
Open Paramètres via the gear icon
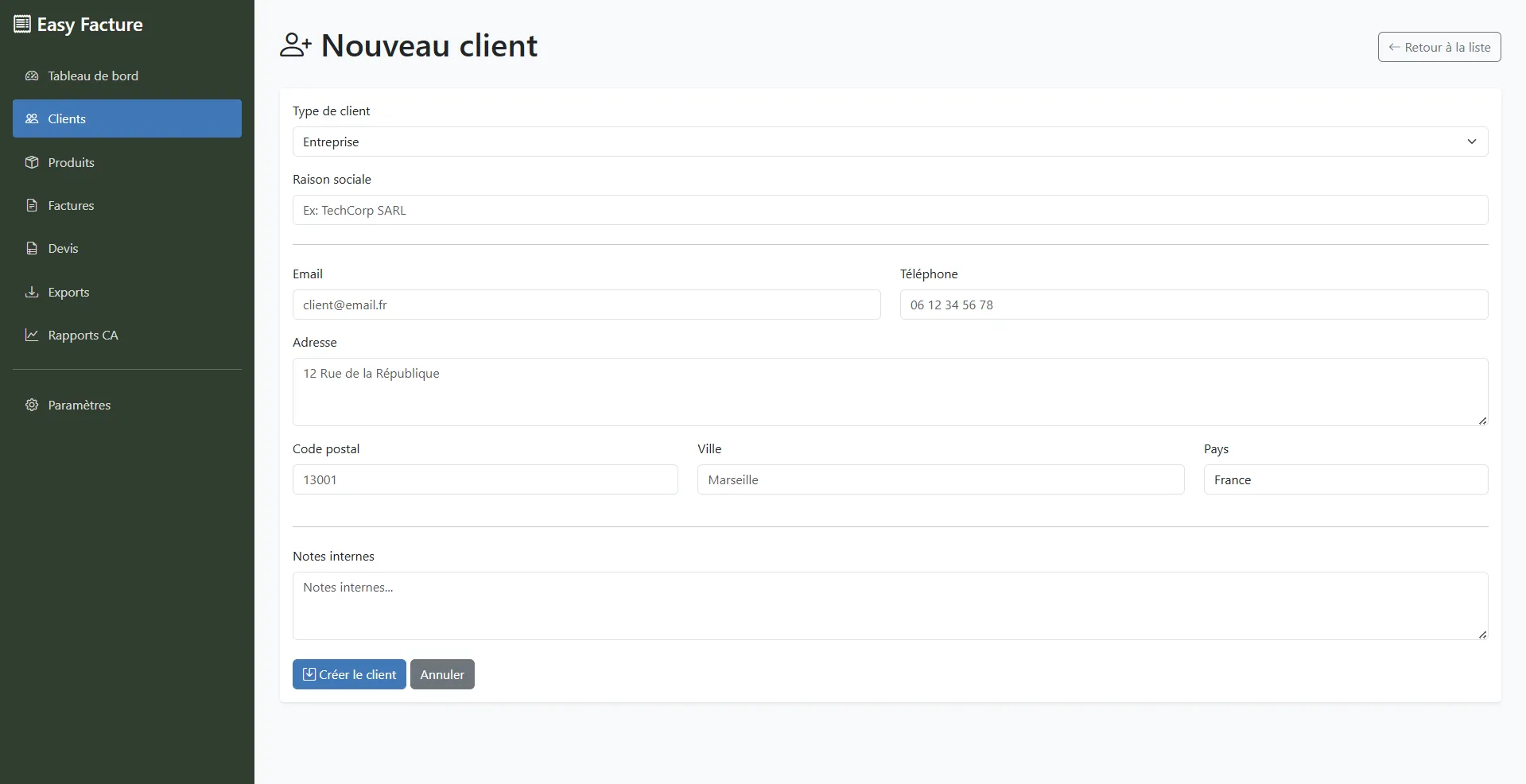[32, 405]
